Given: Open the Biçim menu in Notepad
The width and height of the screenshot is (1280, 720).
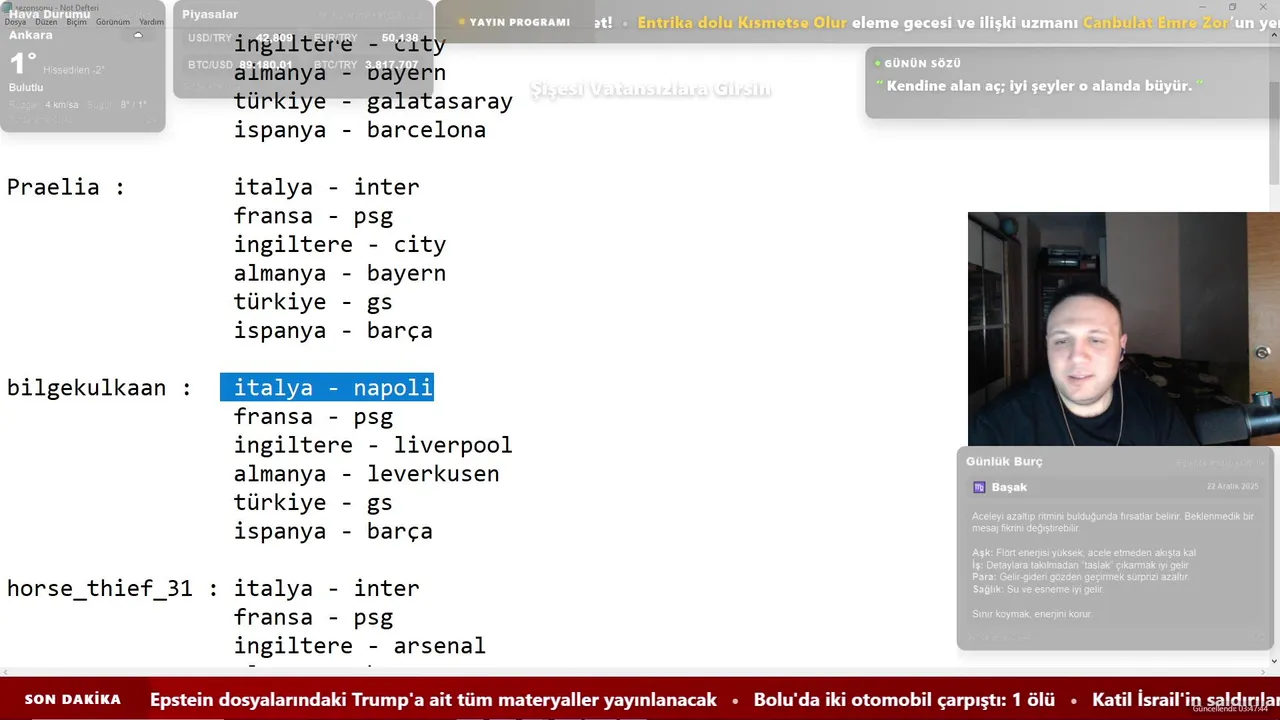Looking at the screenshot, I should (x=76, y=22).
